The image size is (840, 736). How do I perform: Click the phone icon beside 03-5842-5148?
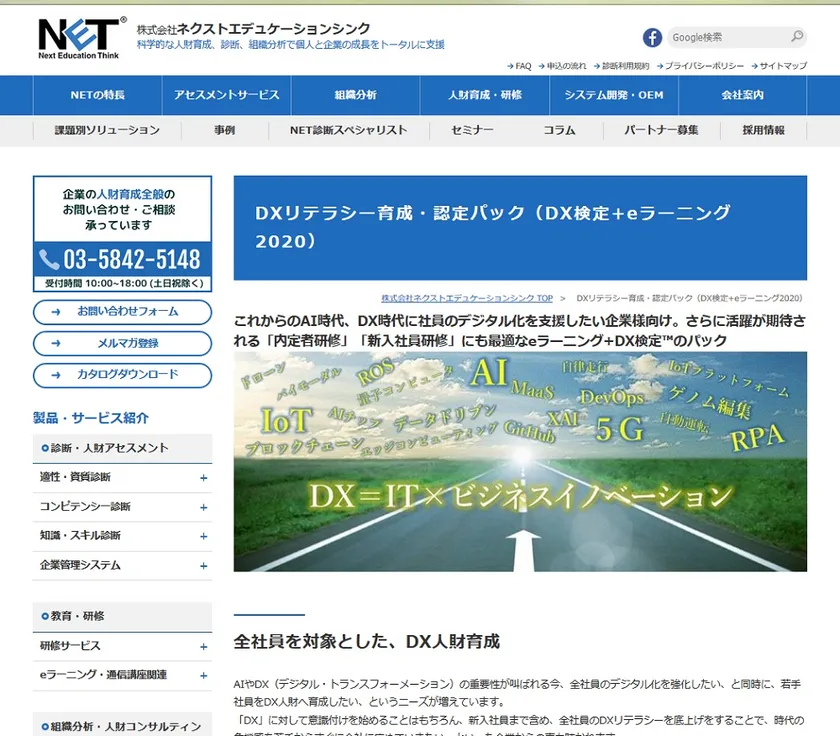(x=49, y=260)
